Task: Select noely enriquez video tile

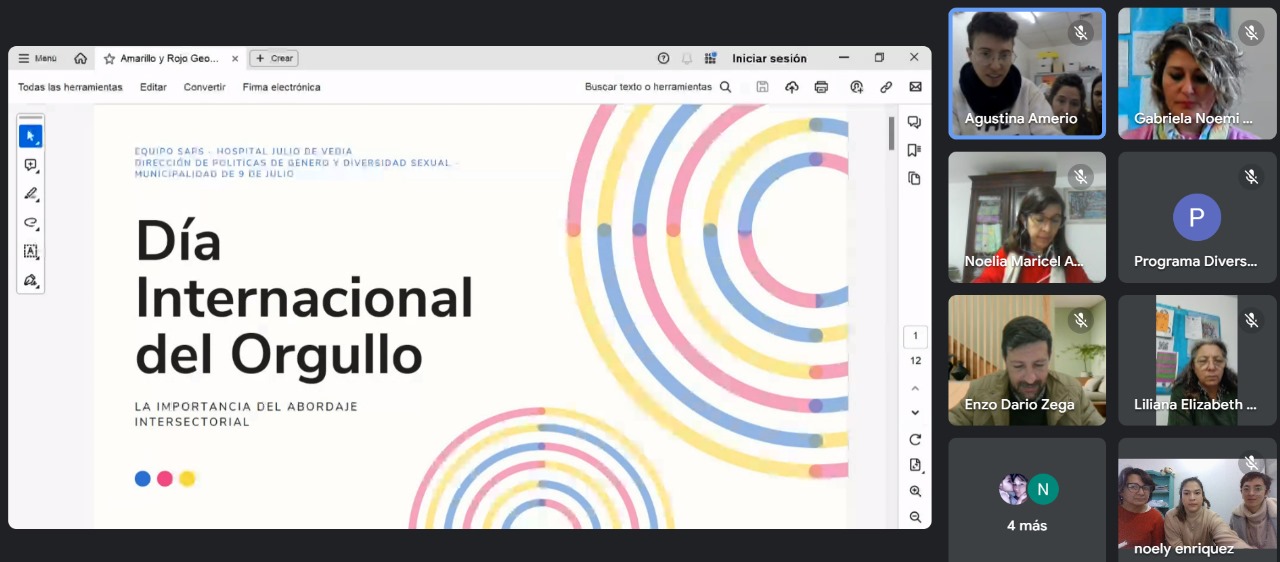Action: tap(1197, 500)
